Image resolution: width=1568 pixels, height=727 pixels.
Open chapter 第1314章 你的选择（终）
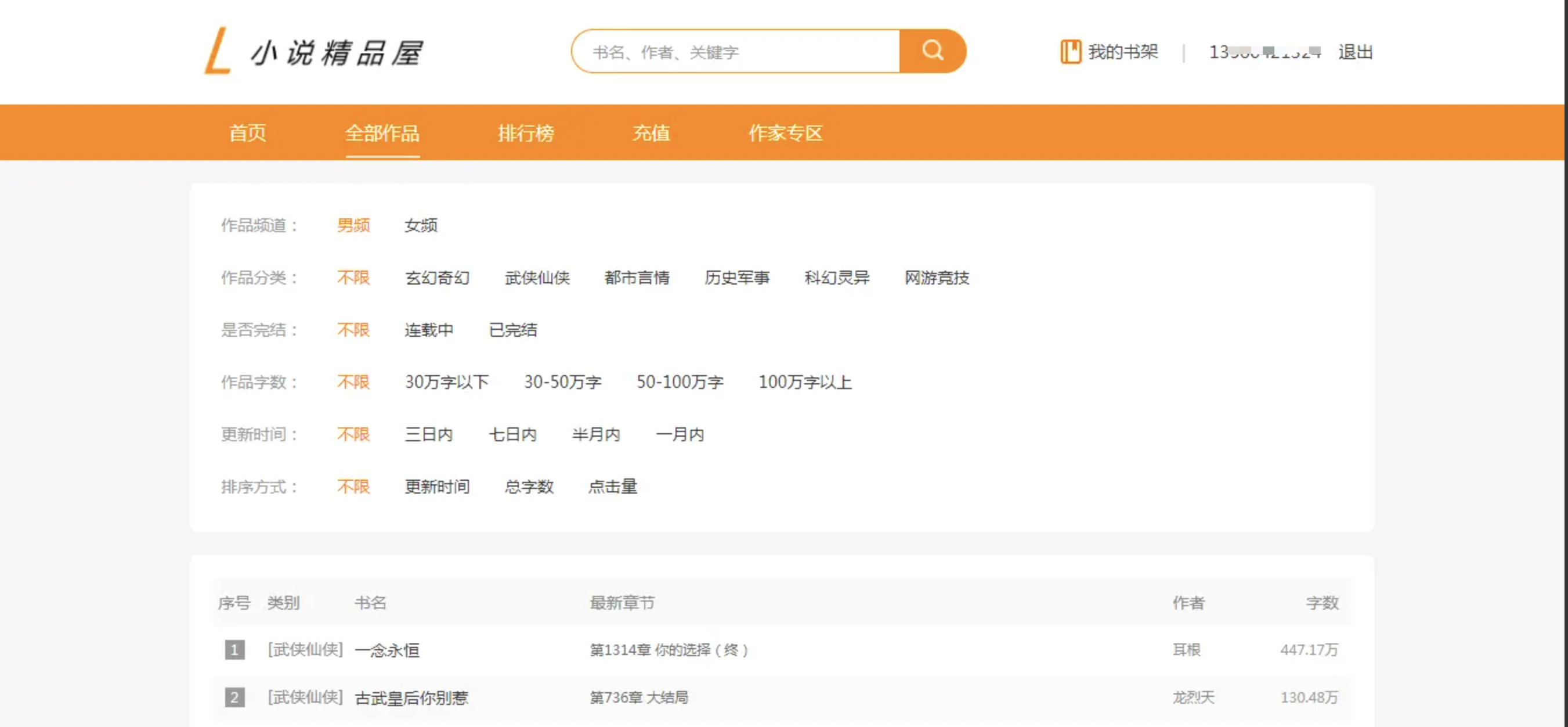click(669, 650)
